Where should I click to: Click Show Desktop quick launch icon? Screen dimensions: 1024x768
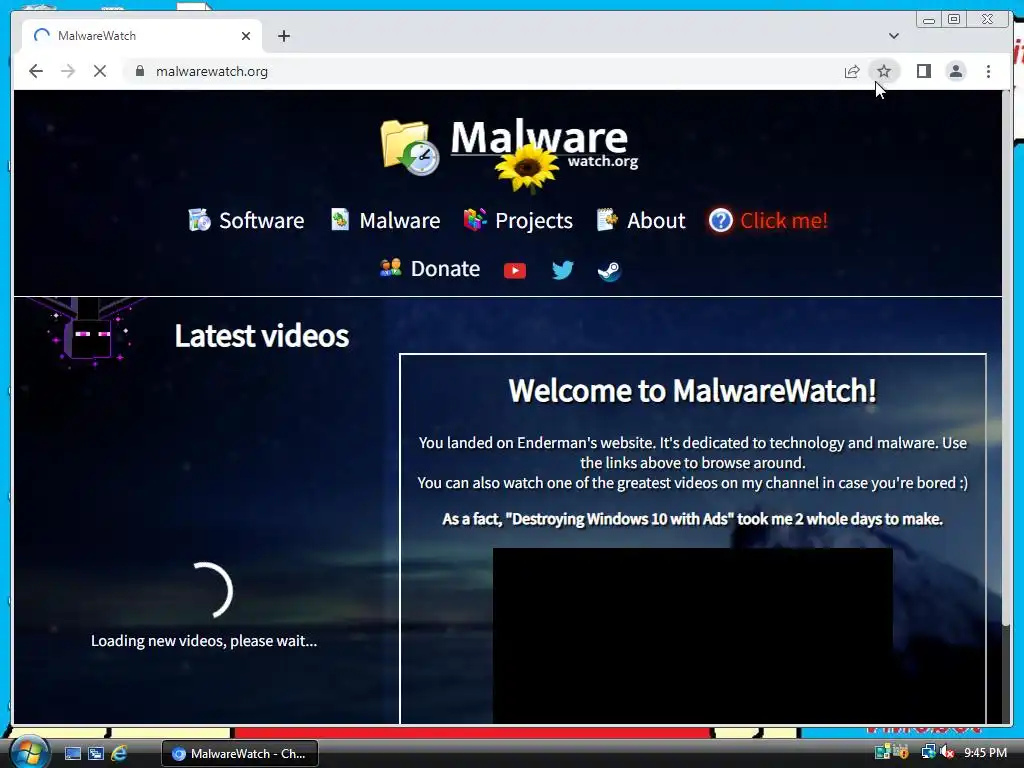pos(72,754)
